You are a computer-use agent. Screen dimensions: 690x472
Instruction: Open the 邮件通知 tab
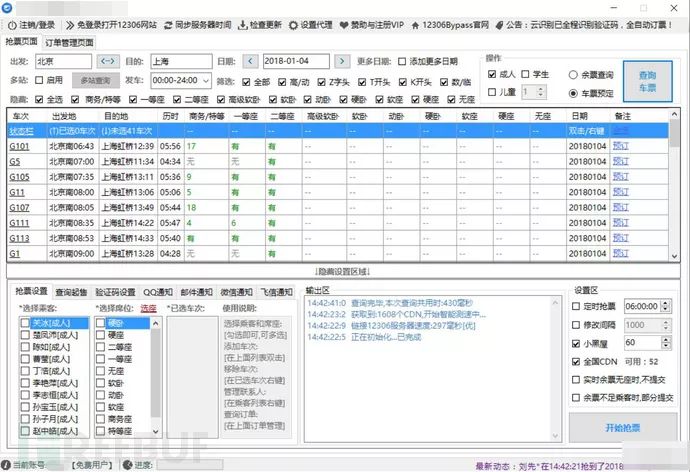tap(196, 292)
